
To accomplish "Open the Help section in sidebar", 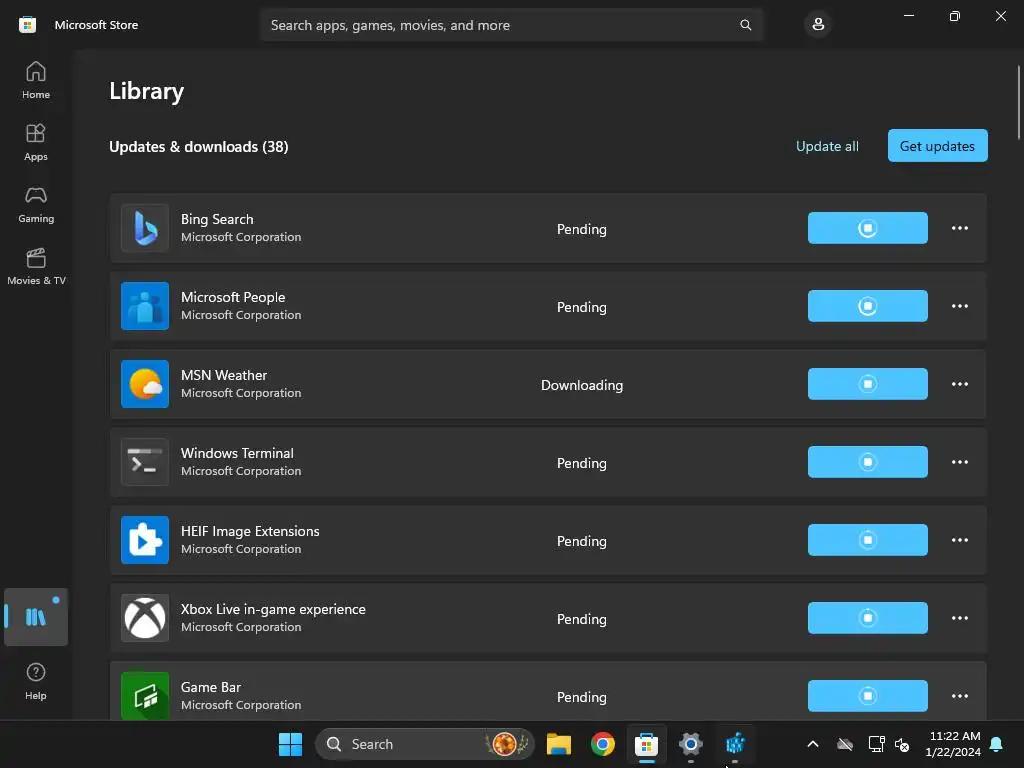I will [x=36, y=681].
